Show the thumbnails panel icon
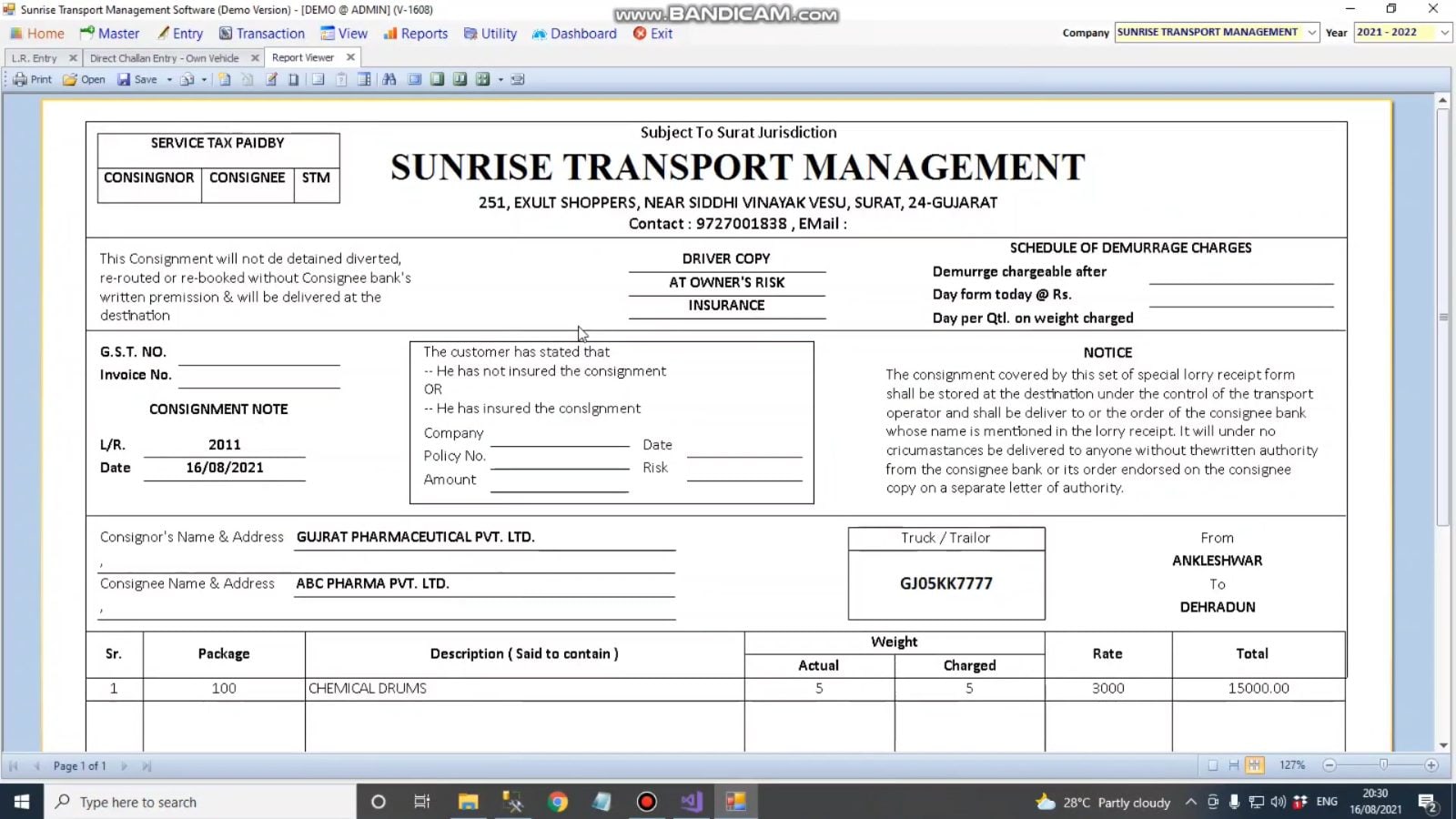This screenshot has height=819, width=1456. 364,79
